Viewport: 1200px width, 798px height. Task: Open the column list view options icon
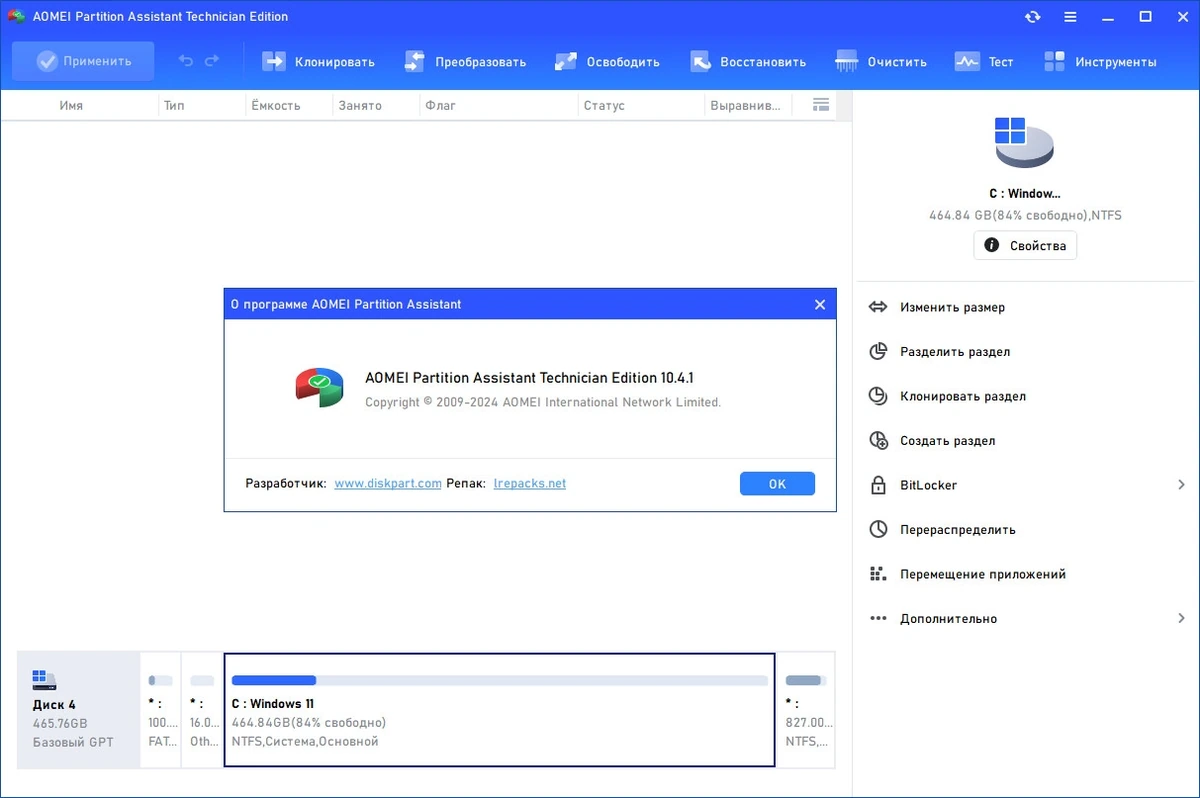point(821,105)
